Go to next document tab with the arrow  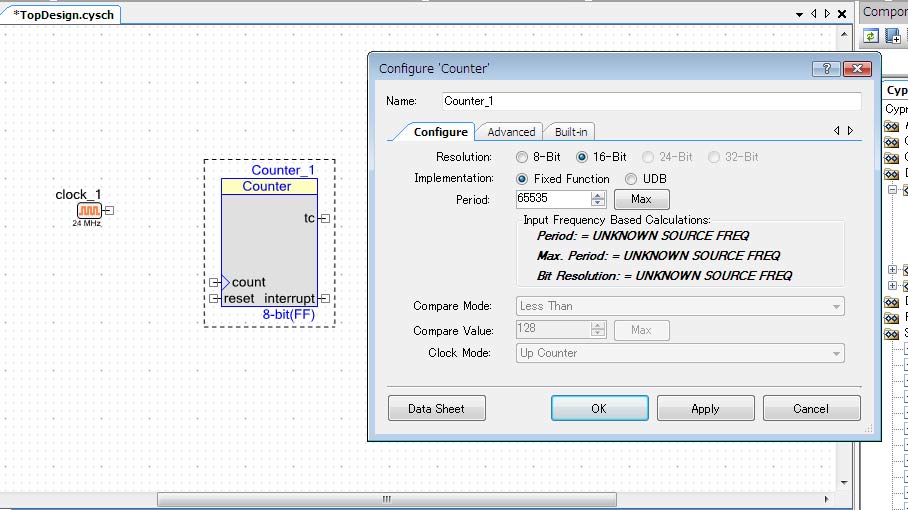[x=828, y=13]
